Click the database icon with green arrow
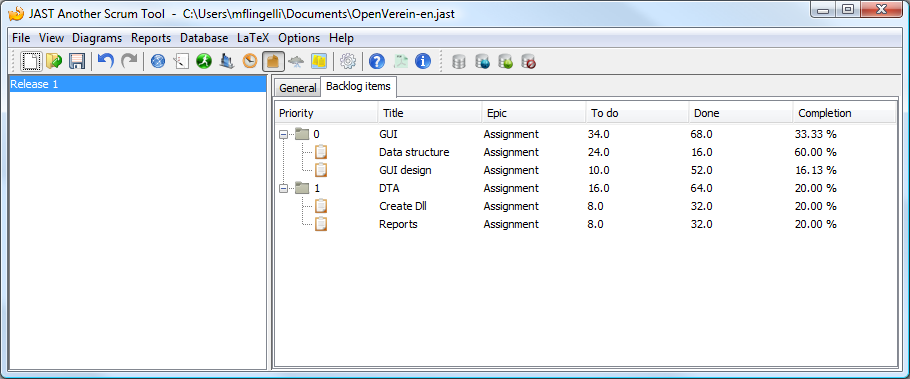The image size is (910, 379). click(505, 62)
